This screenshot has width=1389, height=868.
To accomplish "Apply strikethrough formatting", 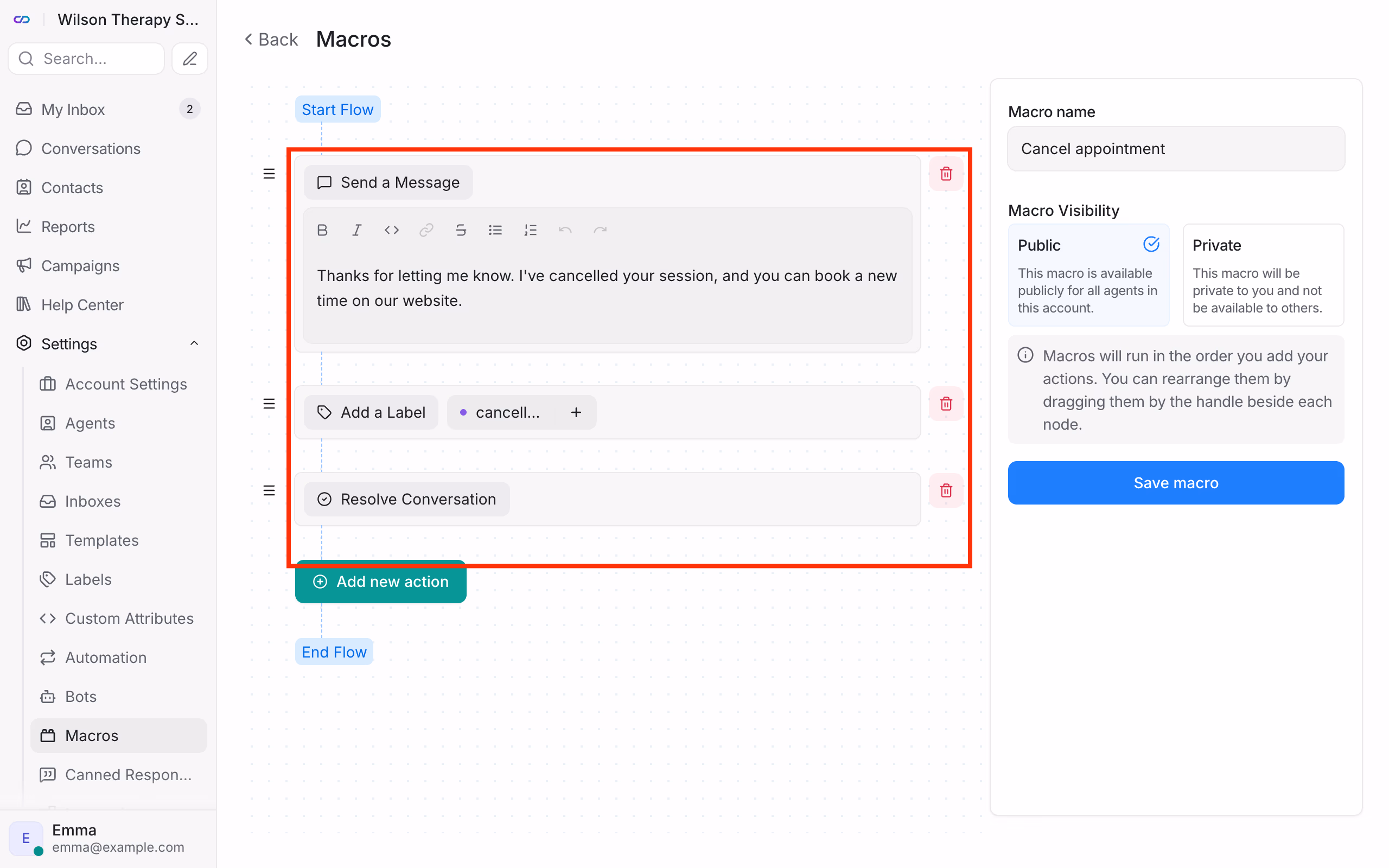I will pyautogui.click(x=461, y=230).
